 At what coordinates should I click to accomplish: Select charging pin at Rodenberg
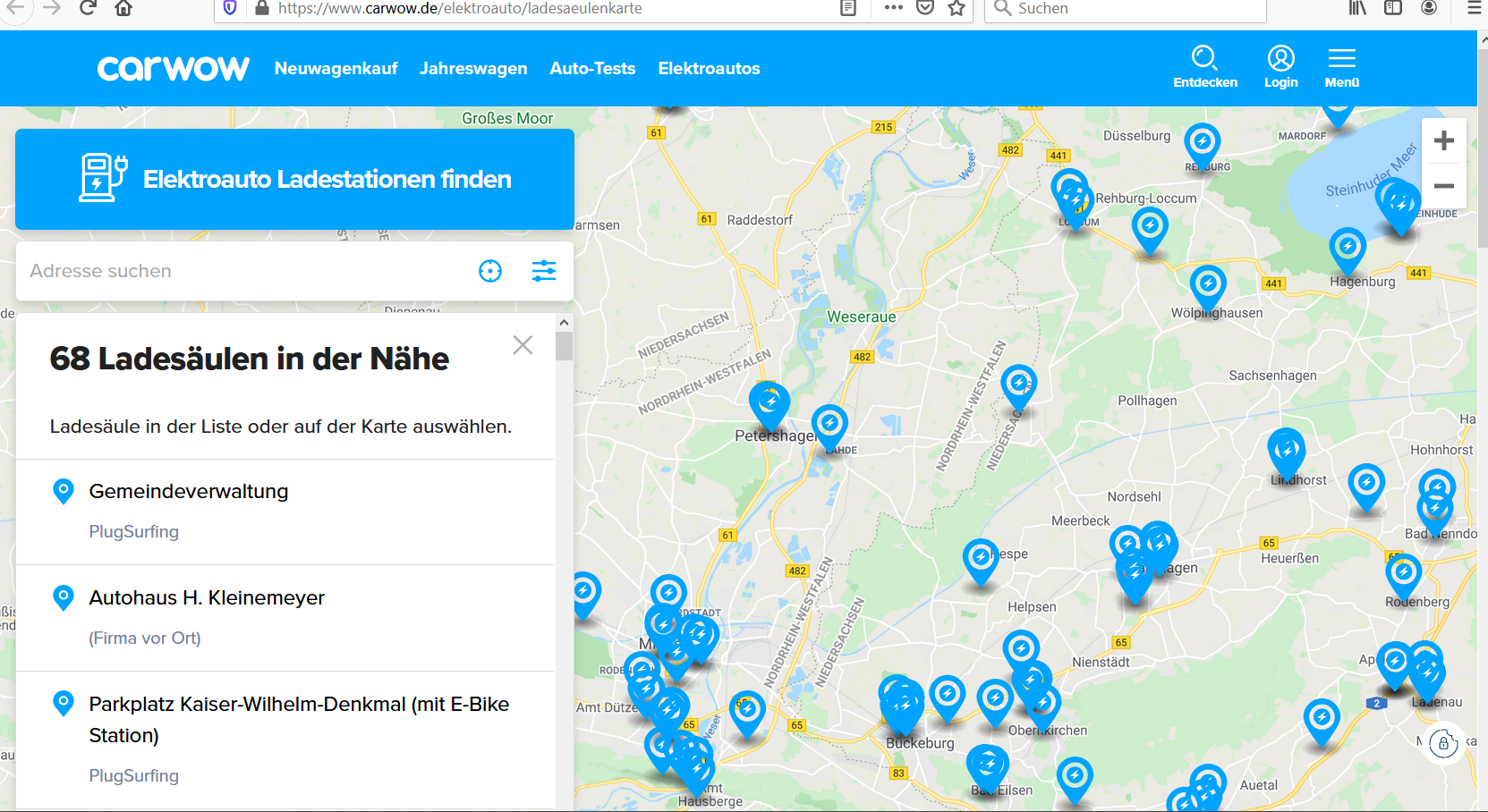tap(1404, 577)
